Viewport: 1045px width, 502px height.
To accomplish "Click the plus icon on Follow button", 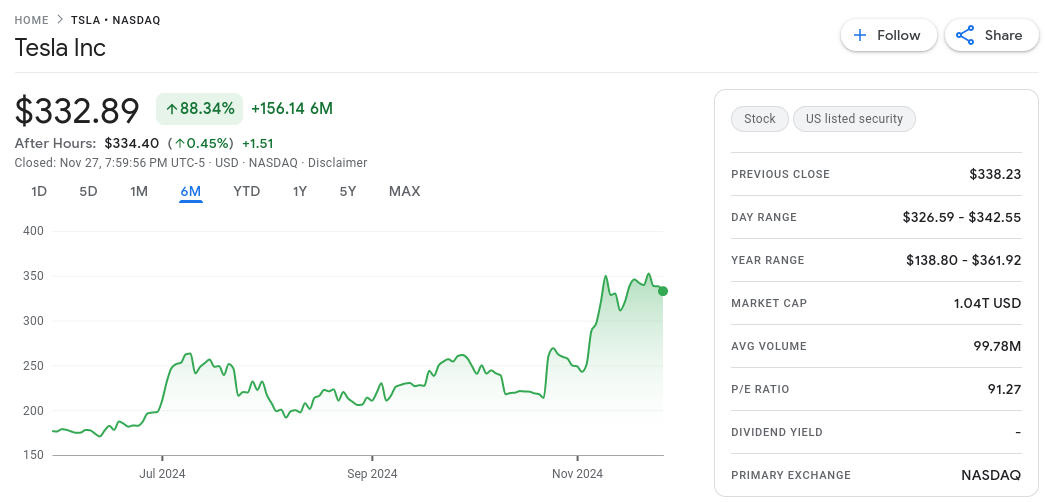I will pyautogui.click(x=859, y=35).
